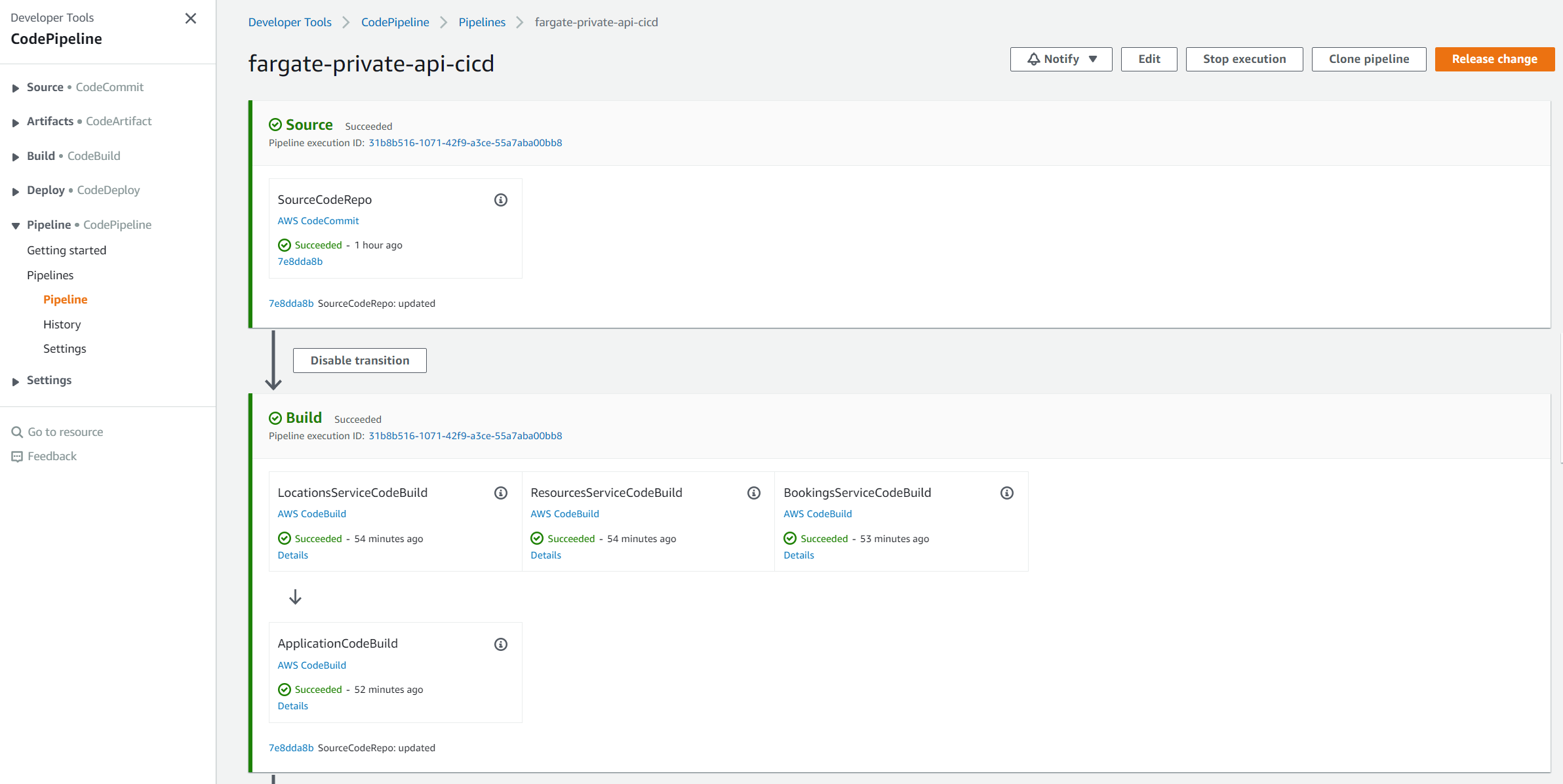Expand the bottom Settings section
Viewport: 1563px width, 784px height.
tap(15, 381)
